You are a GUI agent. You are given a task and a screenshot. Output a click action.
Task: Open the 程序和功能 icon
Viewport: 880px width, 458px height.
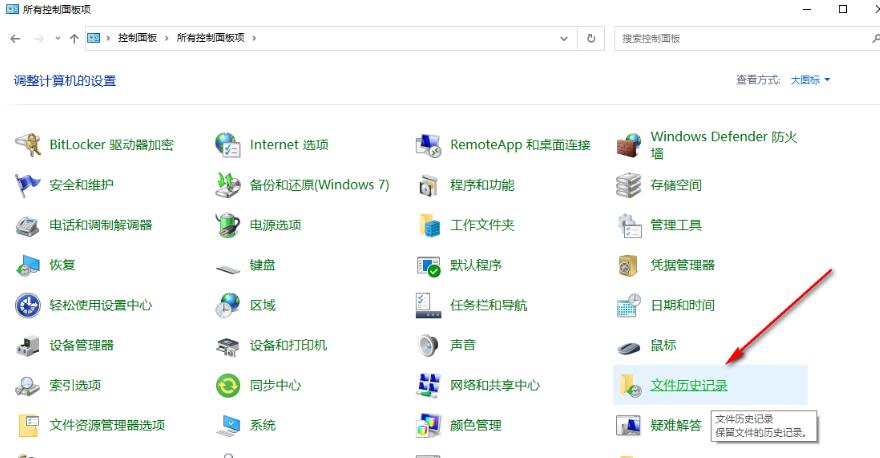[428, 185]
